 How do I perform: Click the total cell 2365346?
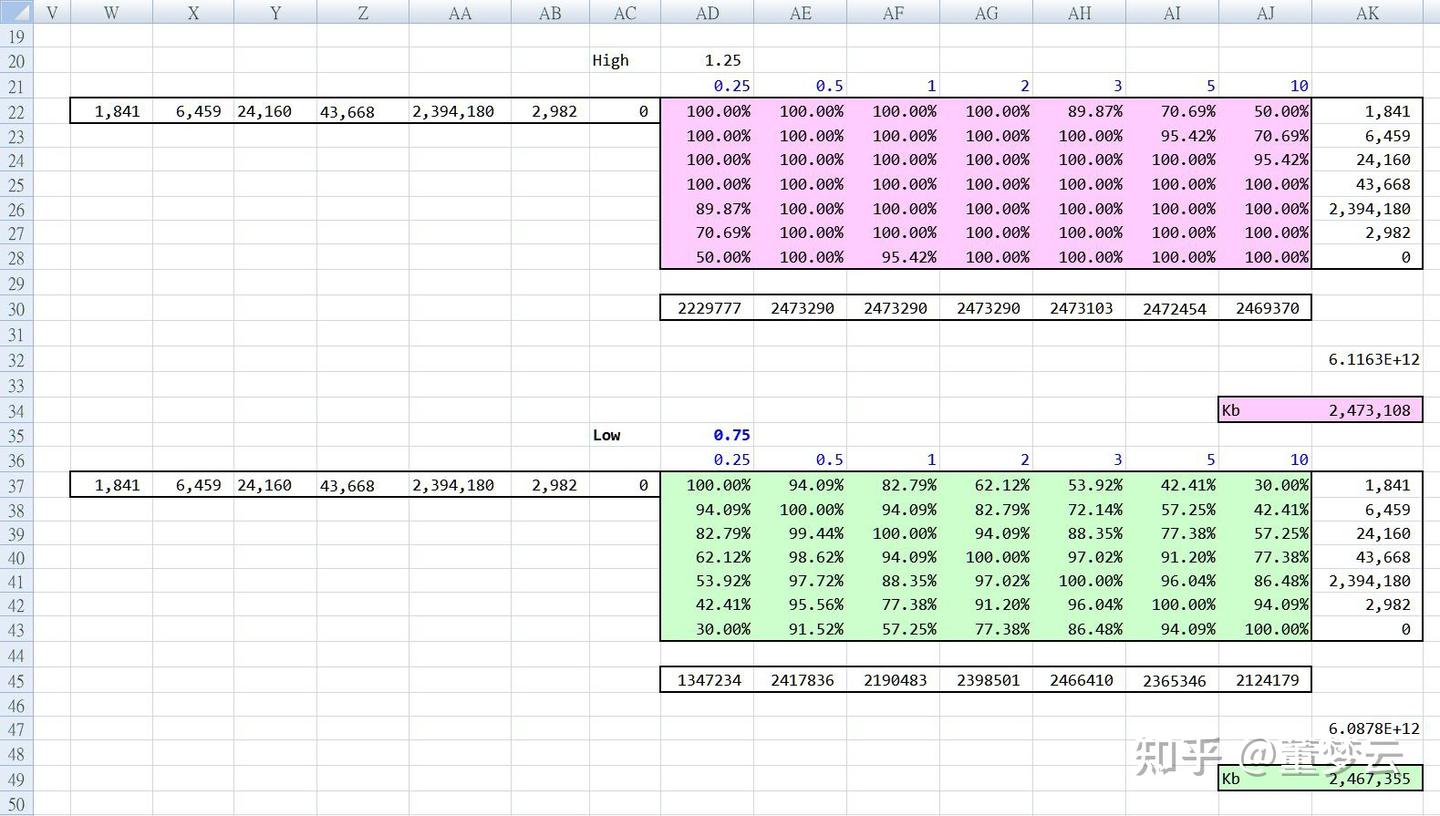[1172, 680]
